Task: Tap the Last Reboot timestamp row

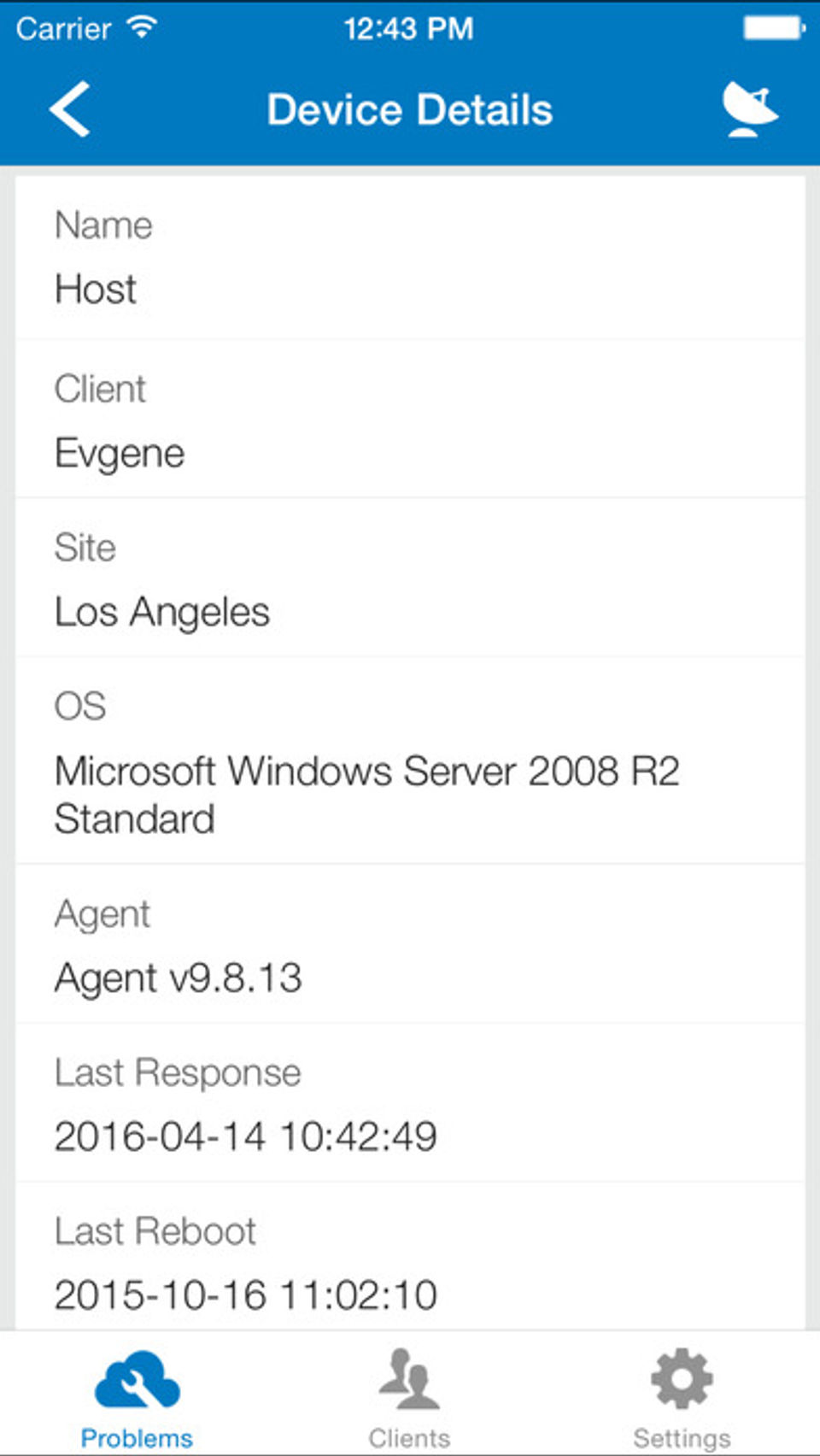Action: click(410, 1261)
